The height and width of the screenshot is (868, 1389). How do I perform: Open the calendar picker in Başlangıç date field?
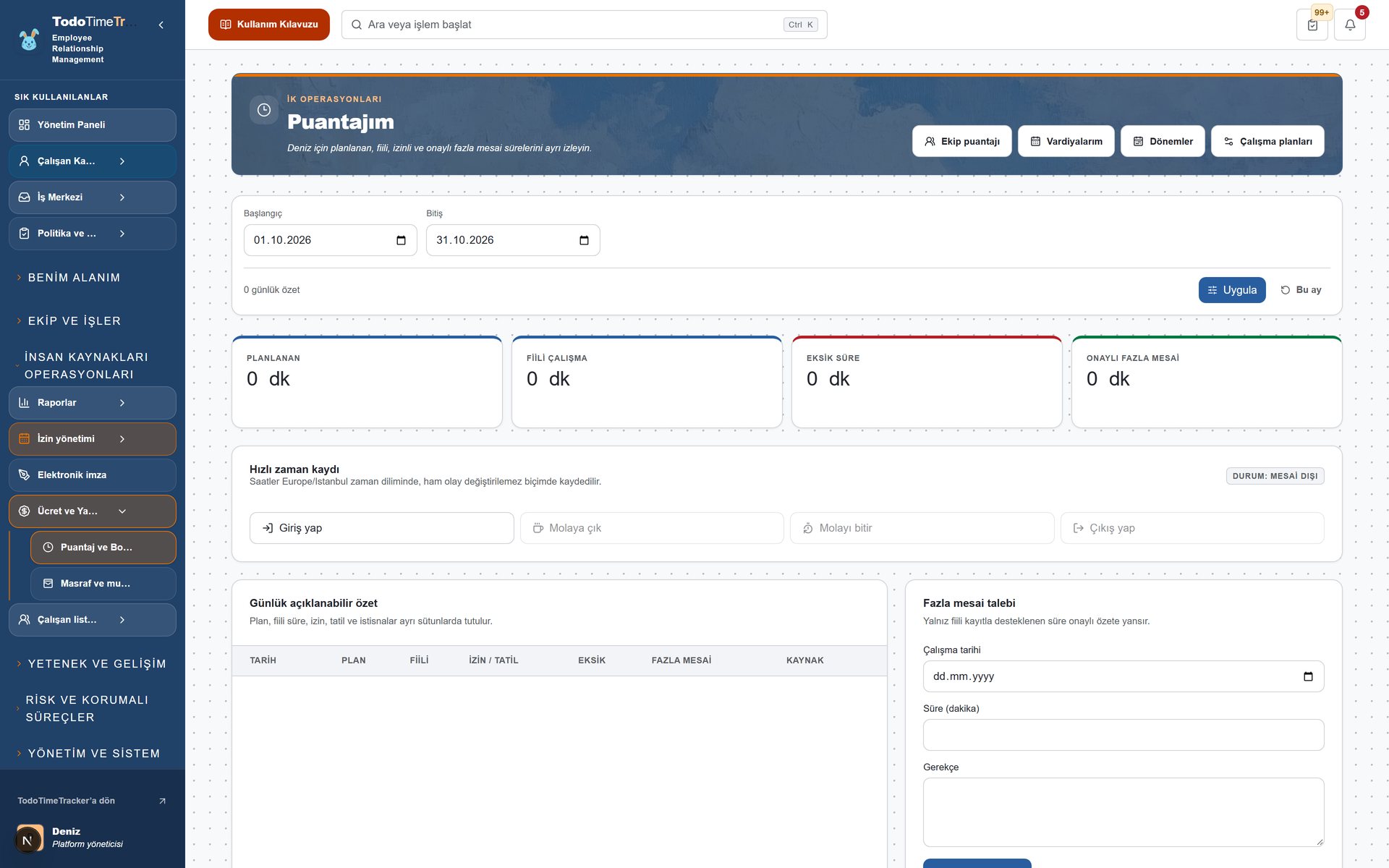(x=401, y=240)
